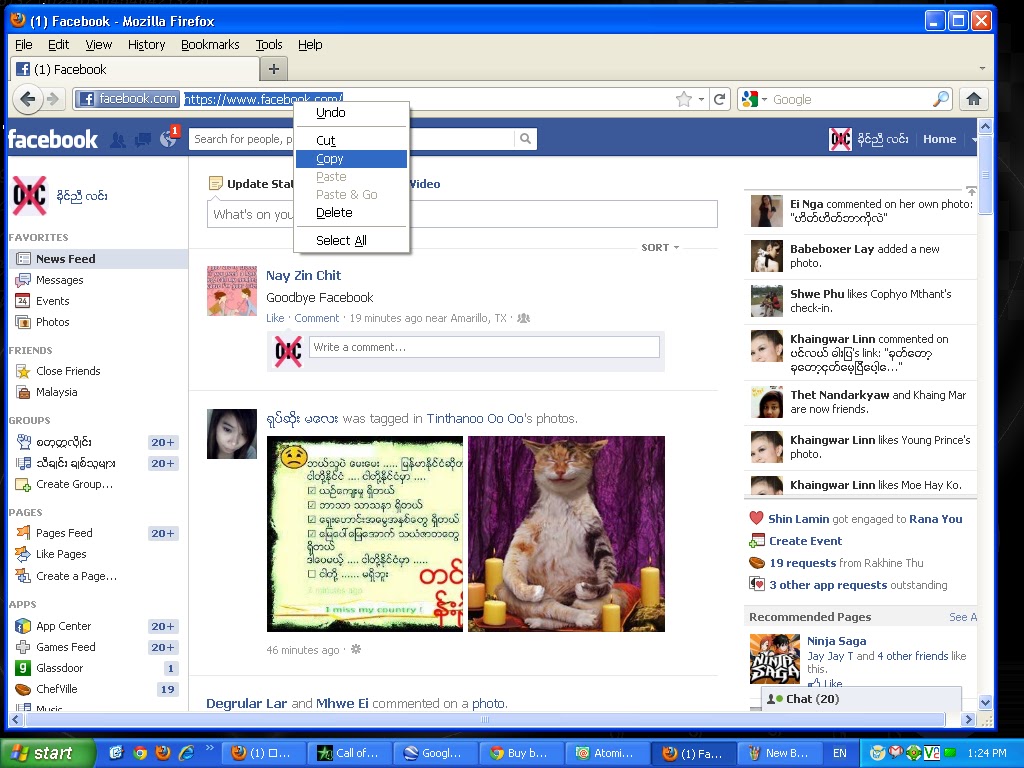Open the Tools menu in Firefox
Screen dimensions: 1024x768
pyautogui.click(x=268, y=44)
